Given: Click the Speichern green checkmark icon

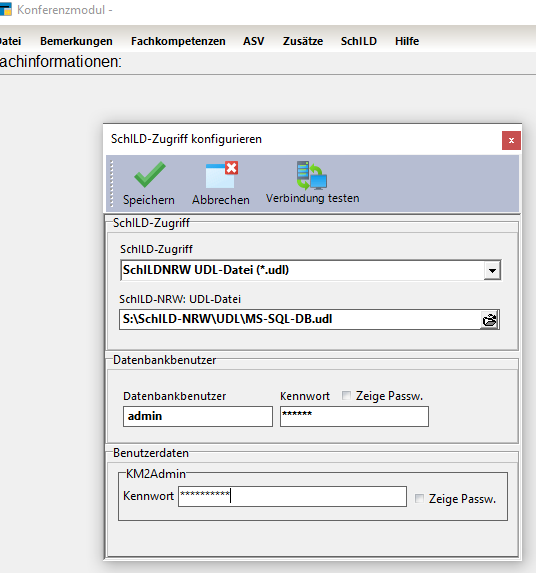Looking at the screenshot, I should pos(149,174).
